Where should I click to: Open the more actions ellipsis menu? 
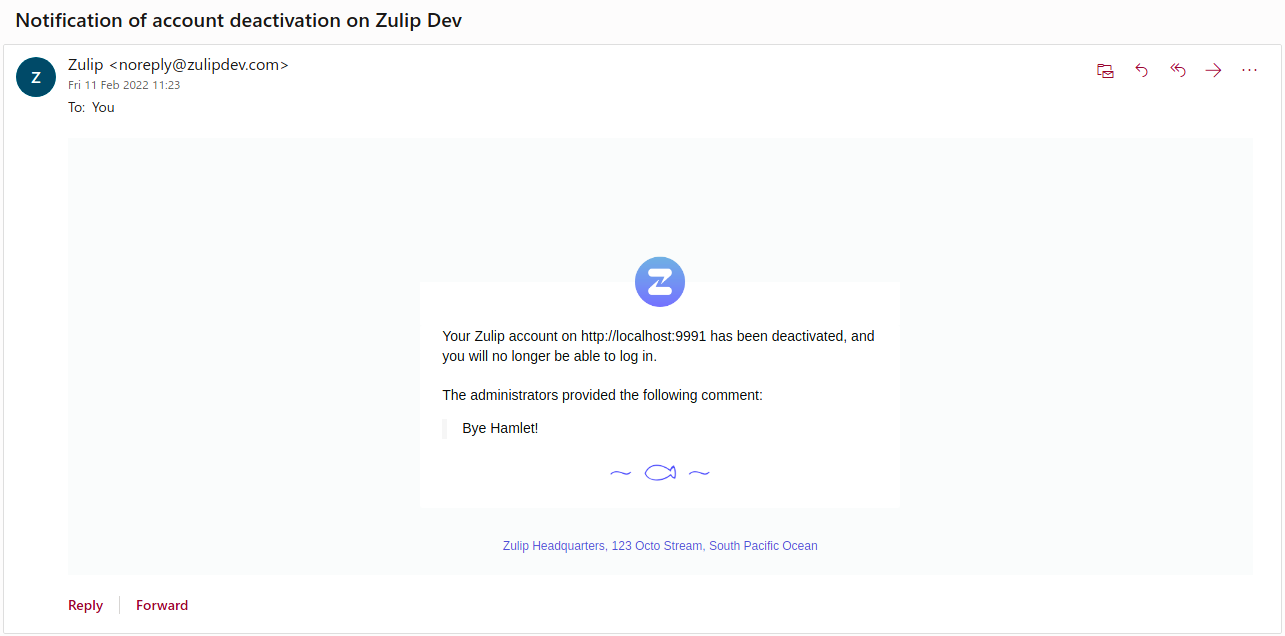(x=1249, y=70)
